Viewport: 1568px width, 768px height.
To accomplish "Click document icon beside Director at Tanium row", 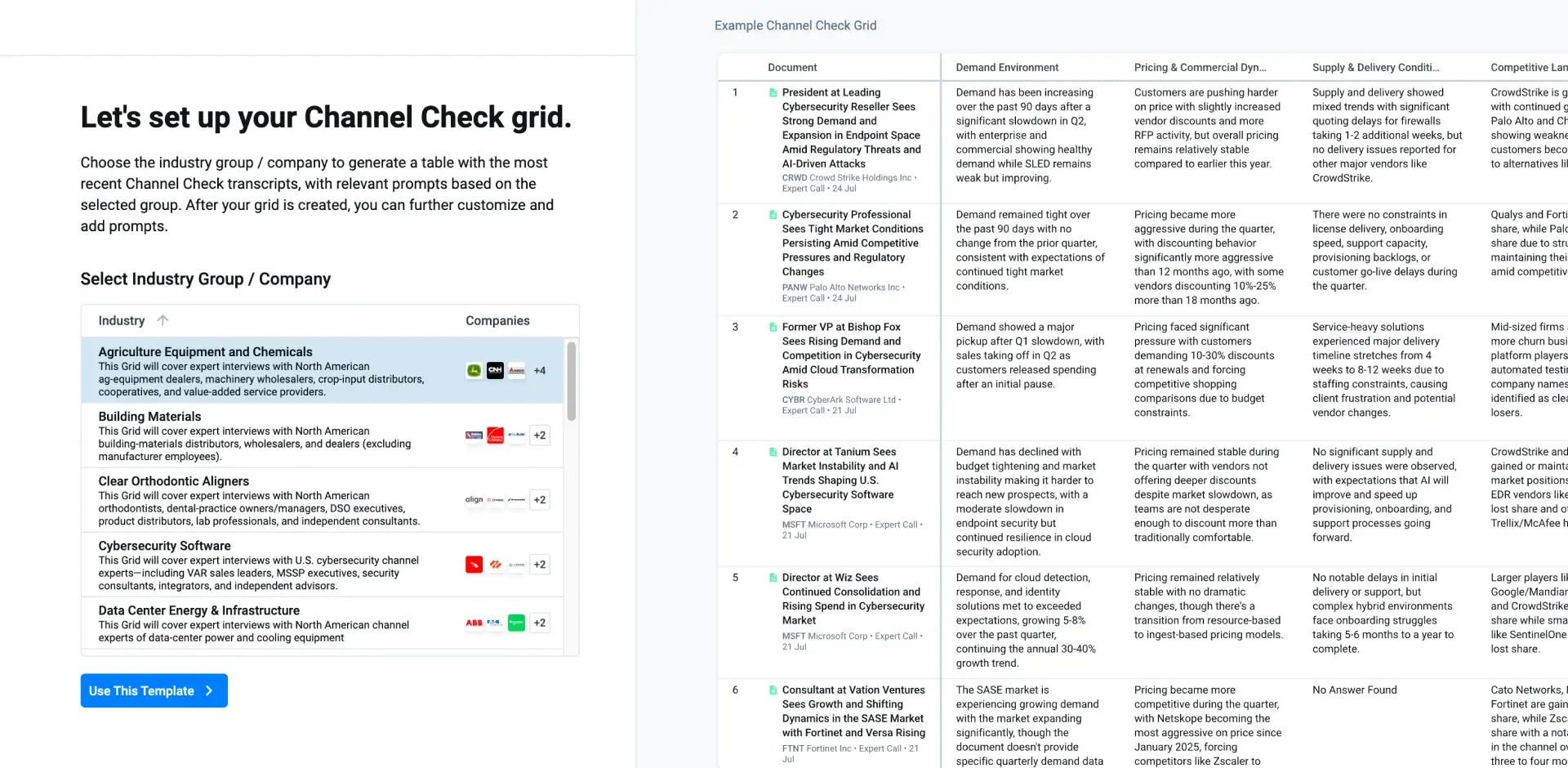I will pos(773,452).
